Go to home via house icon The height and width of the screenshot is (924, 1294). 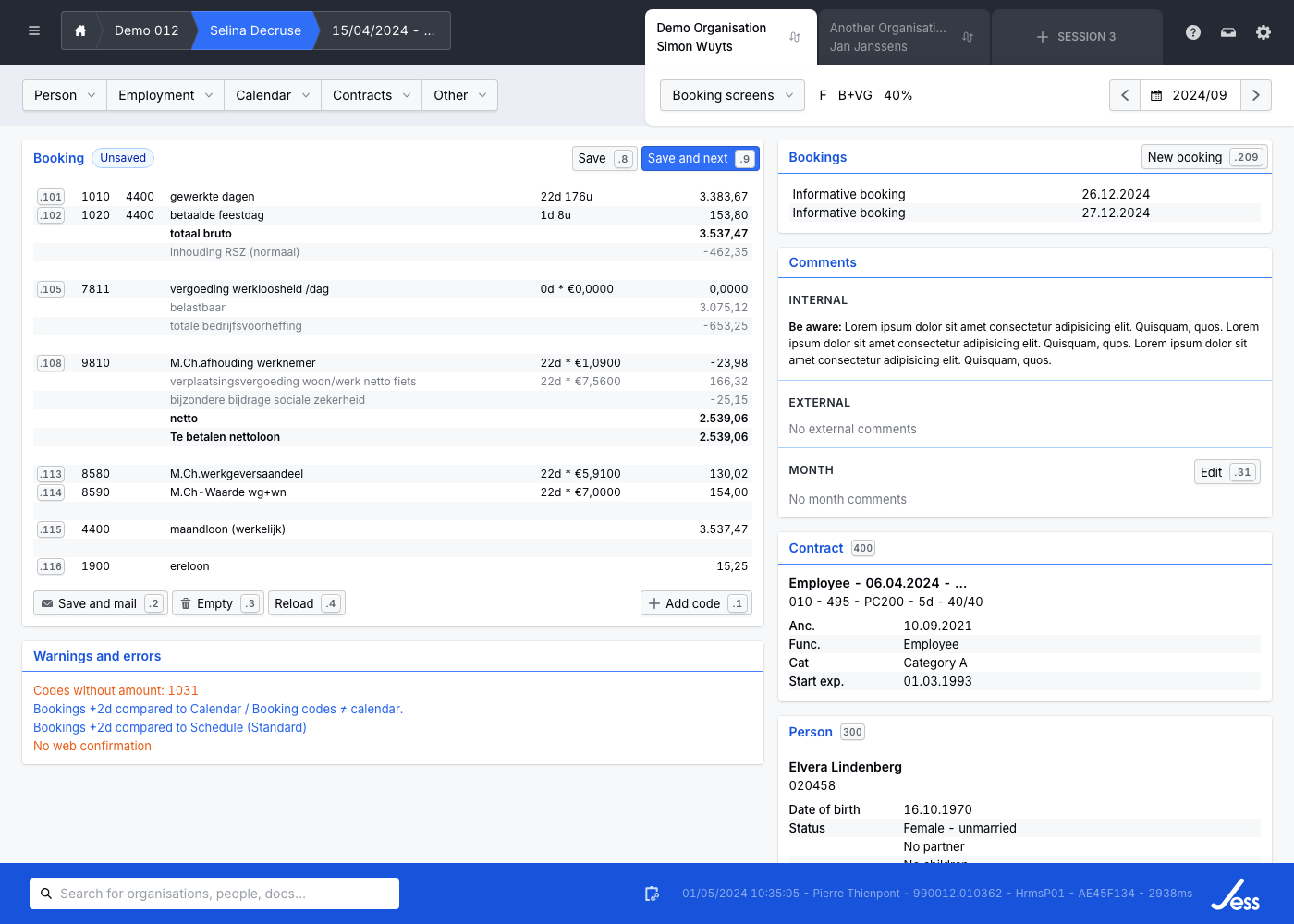(x=80, y=30)
